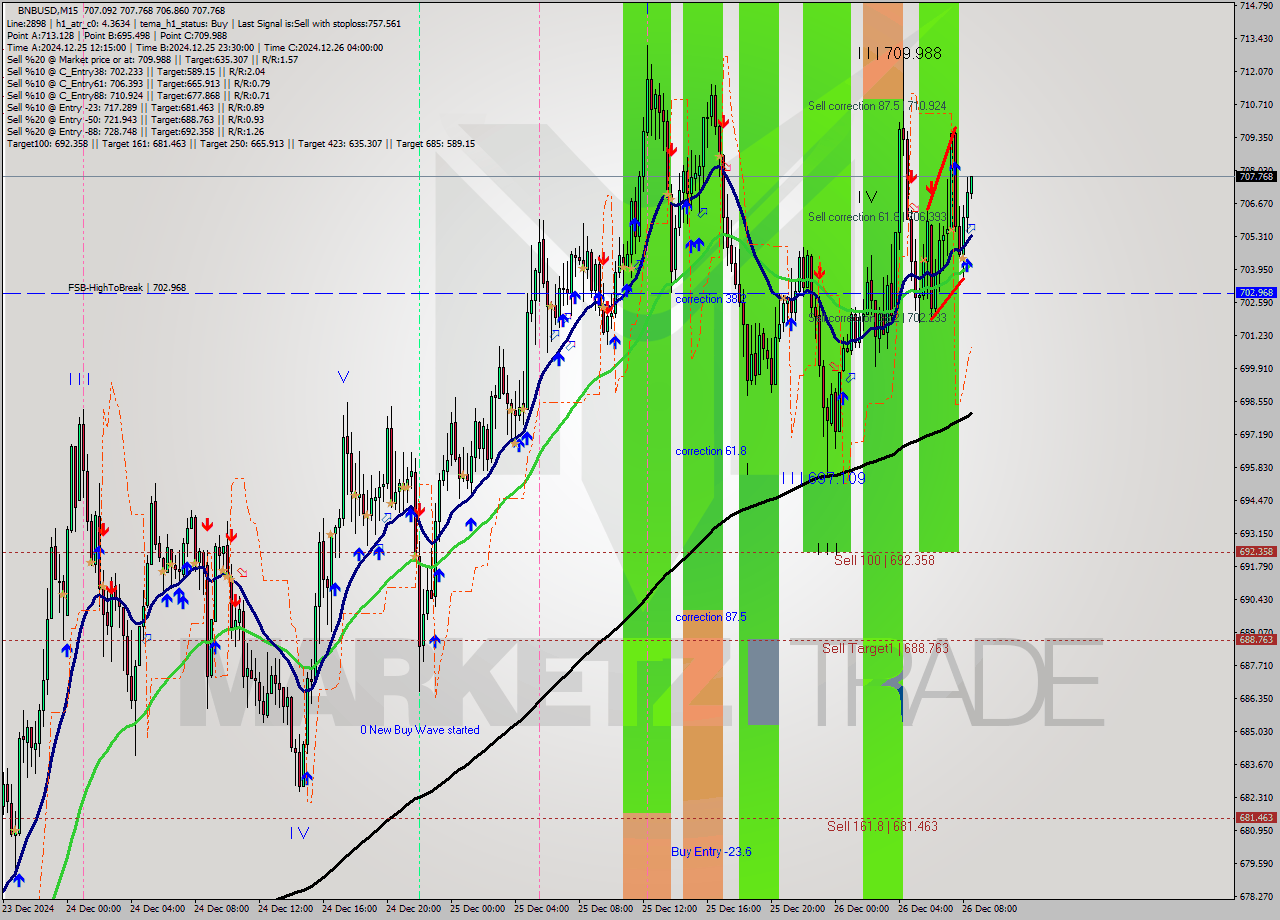Click the 678.270 price axis value
The height and width of the screenshot is (920, 1280).
click(x=1256, y=897)
